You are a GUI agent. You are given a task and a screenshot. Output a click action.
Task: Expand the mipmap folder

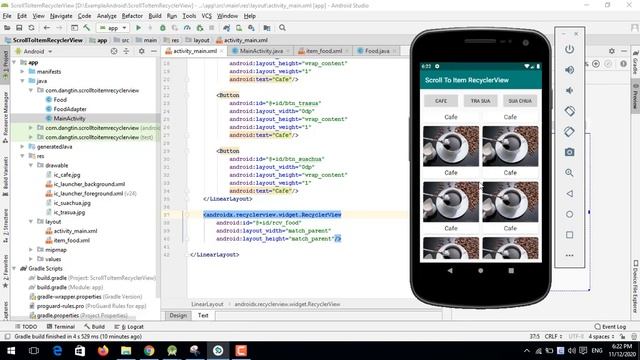31,249
